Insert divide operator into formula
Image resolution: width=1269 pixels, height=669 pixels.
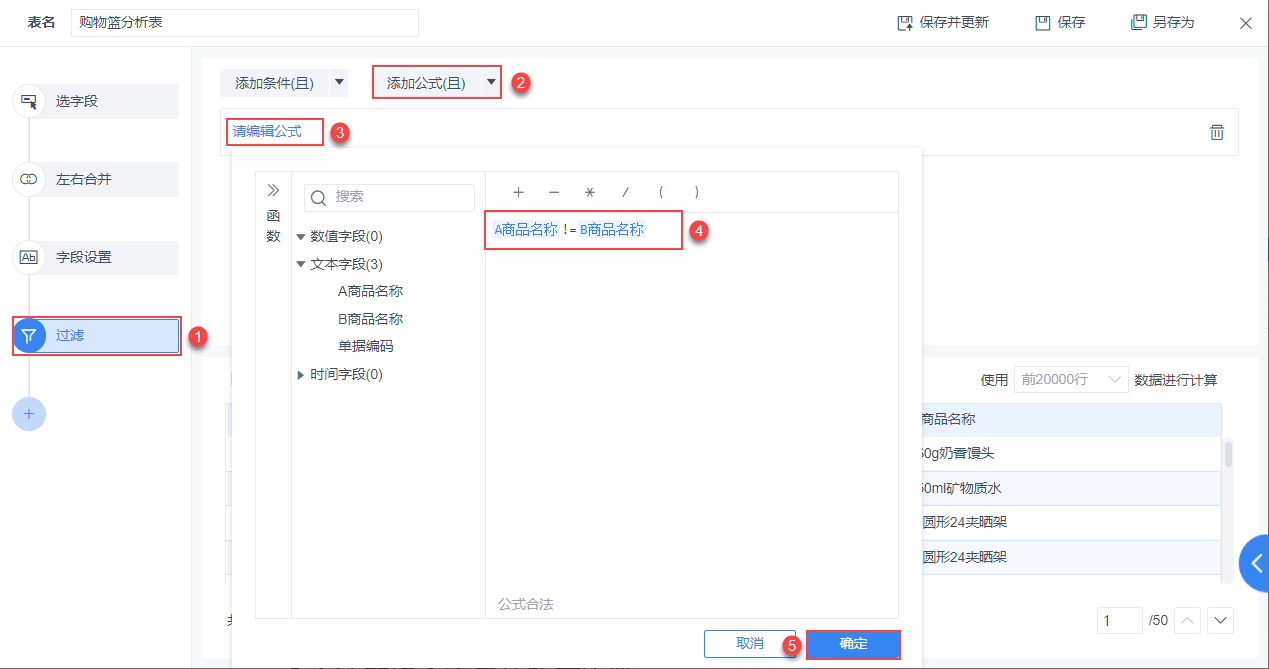(626, 192)
